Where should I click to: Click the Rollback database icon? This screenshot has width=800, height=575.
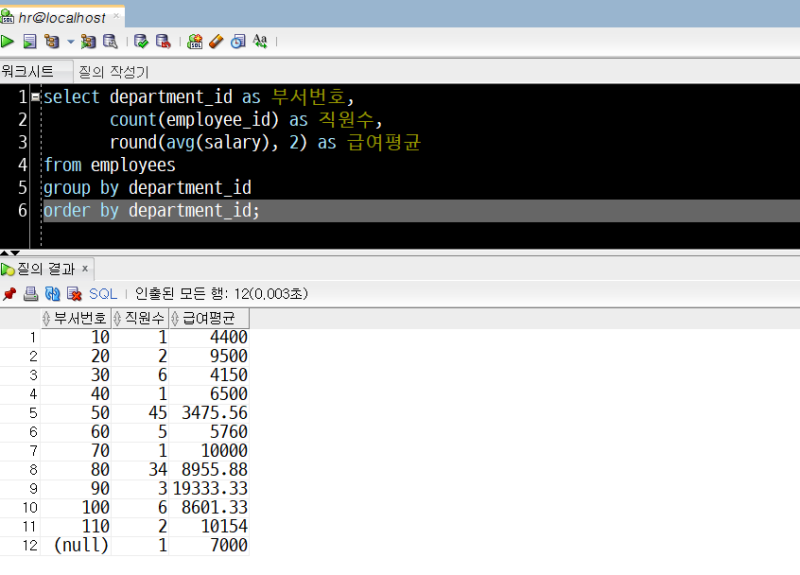[x=163, y=41]
